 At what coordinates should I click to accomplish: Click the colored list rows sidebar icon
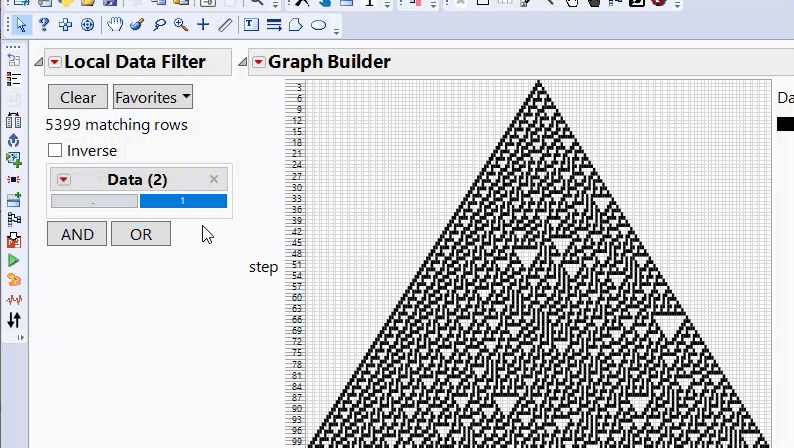click(x=14, y=79)
